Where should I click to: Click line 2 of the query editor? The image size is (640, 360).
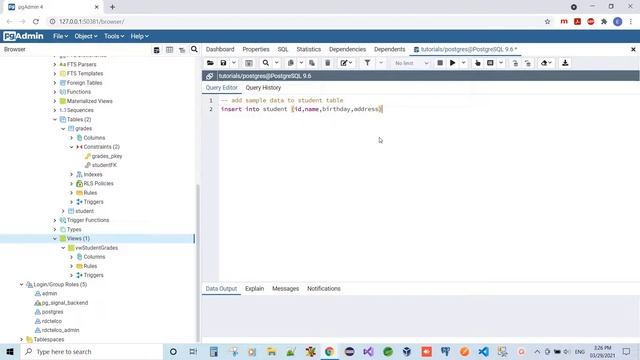click(x=302, y=109)
